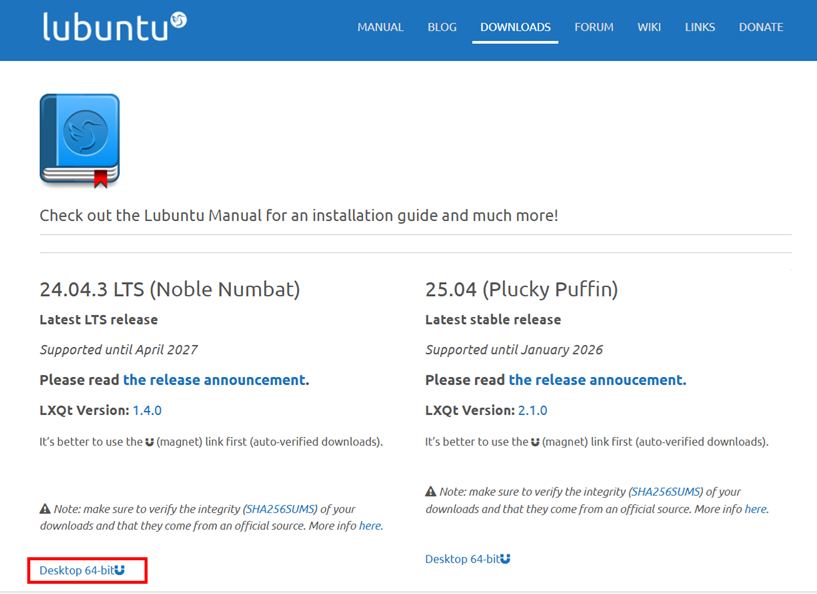The height and width of the screenshot is (594, 817).
Task: Open the Plucky Puffin release annoucement link
Action: click(x=598, y=380)
